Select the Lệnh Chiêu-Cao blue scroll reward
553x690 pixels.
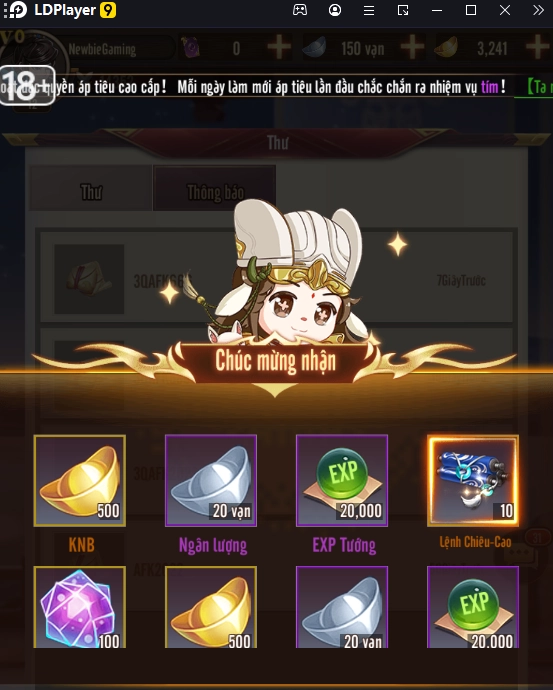(473, 481)
